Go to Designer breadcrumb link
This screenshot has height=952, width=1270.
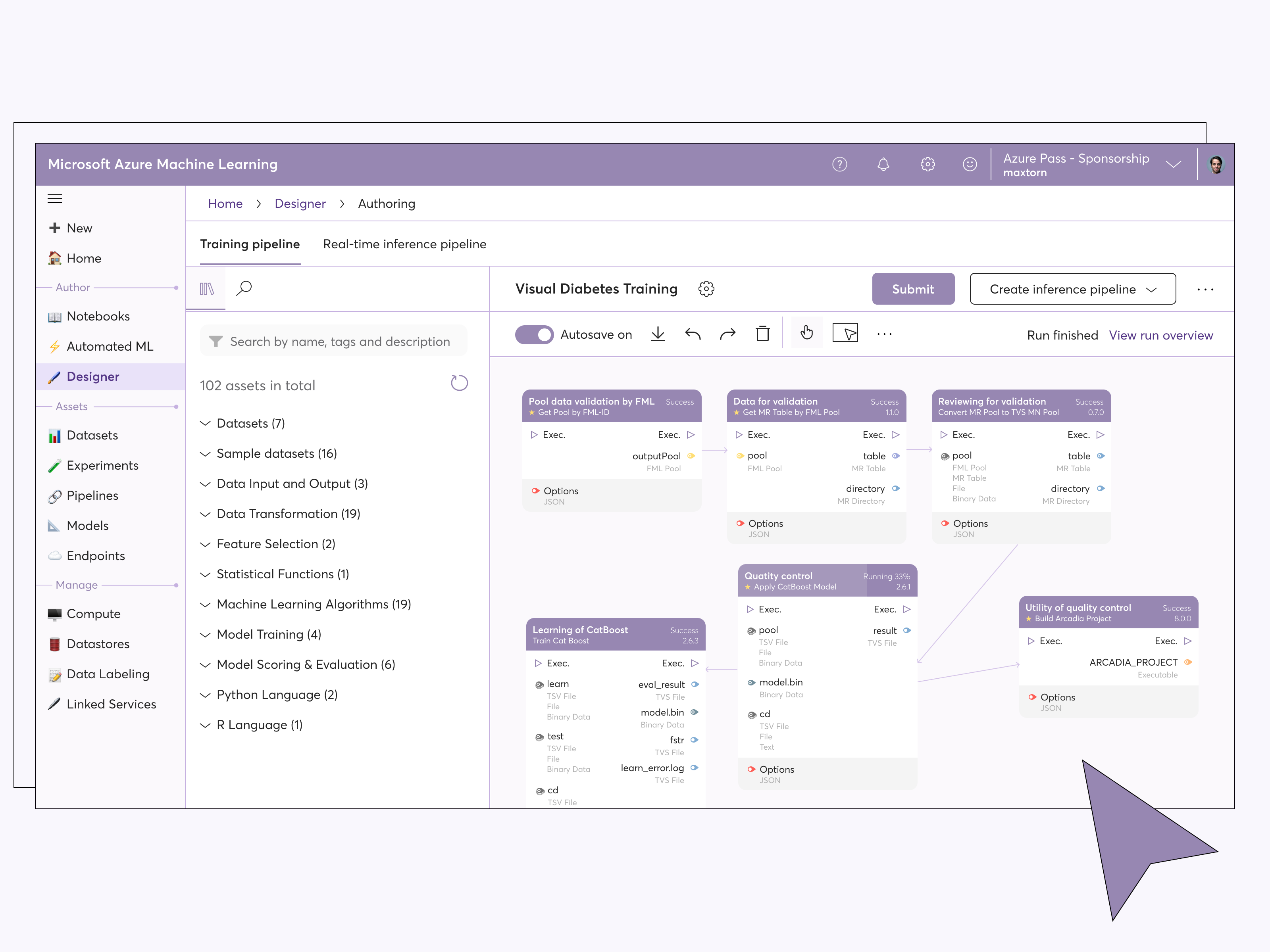click(x=300, y=204)
